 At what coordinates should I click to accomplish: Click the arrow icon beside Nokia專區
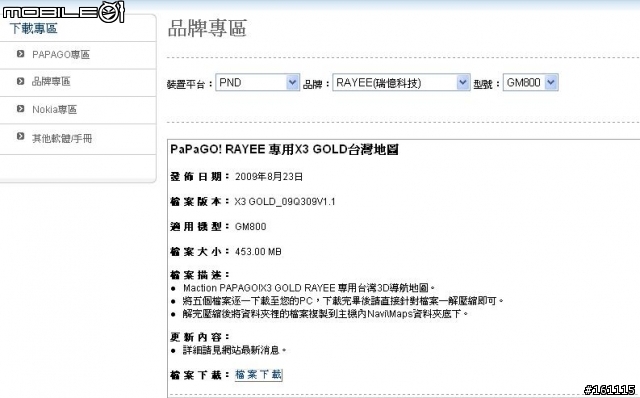click(x=20, y=109)
